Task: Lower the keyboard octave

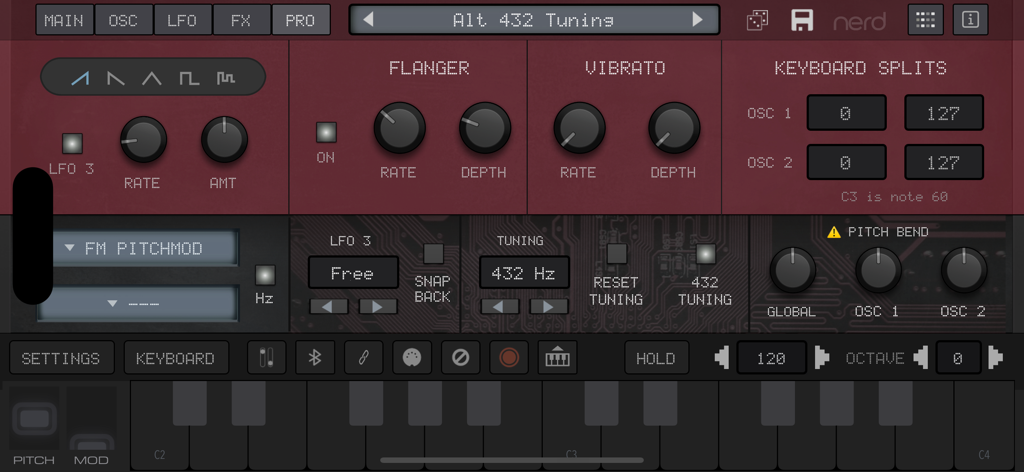Action: point(920,358)
